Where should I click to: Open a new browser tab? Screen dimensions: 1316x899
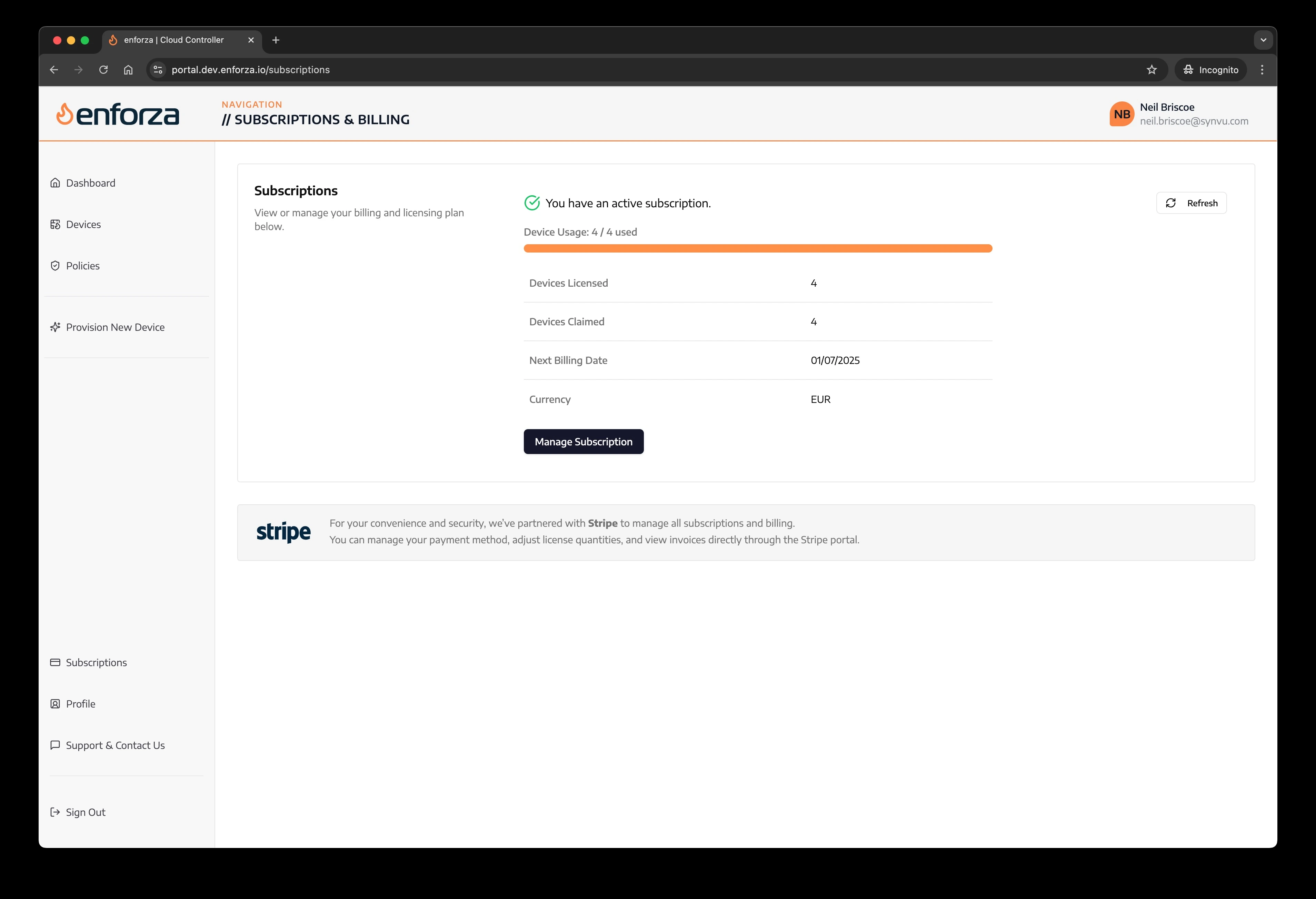pos(276,40)
